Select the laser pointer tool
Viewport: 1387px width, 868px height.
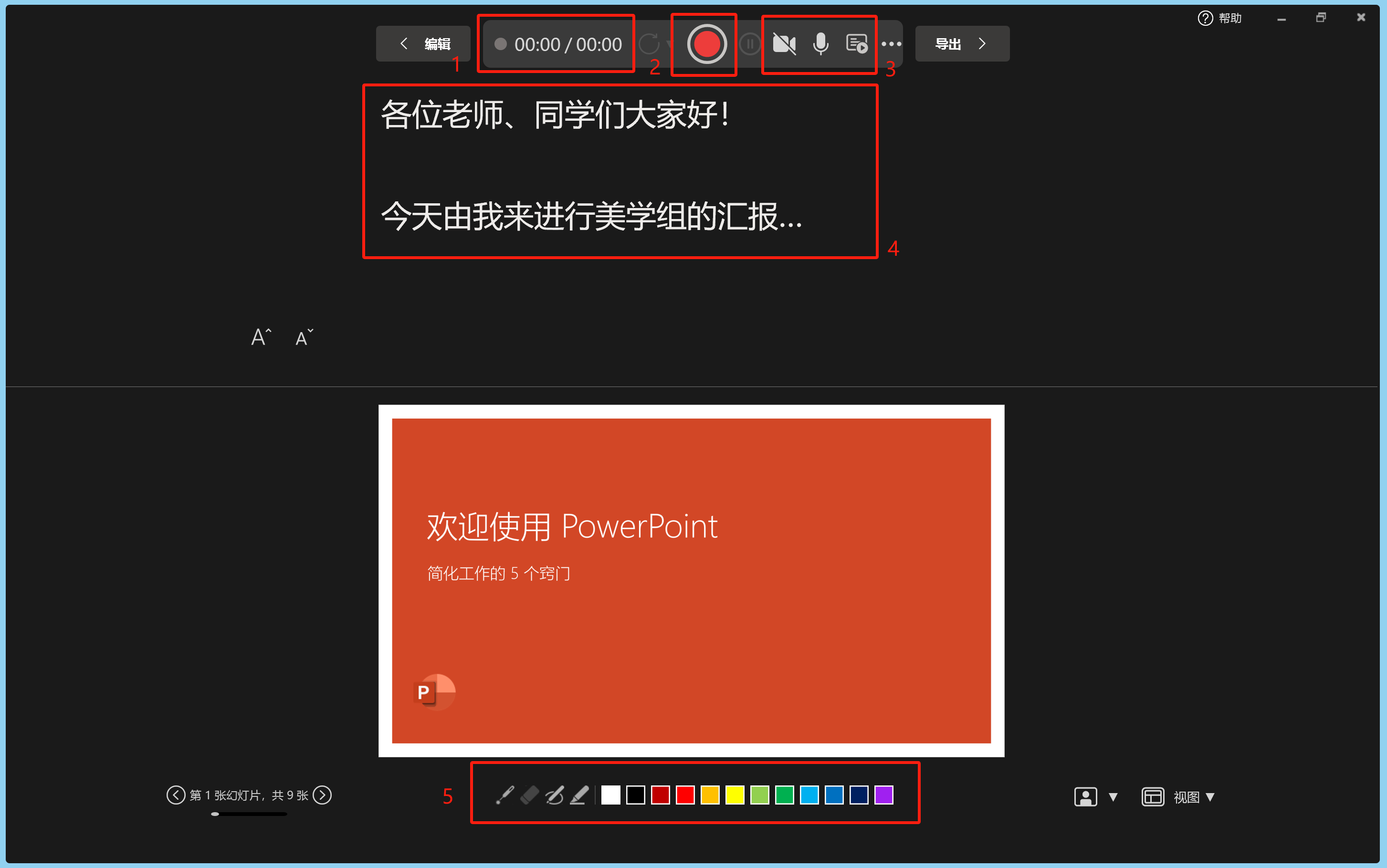[504, 795]
